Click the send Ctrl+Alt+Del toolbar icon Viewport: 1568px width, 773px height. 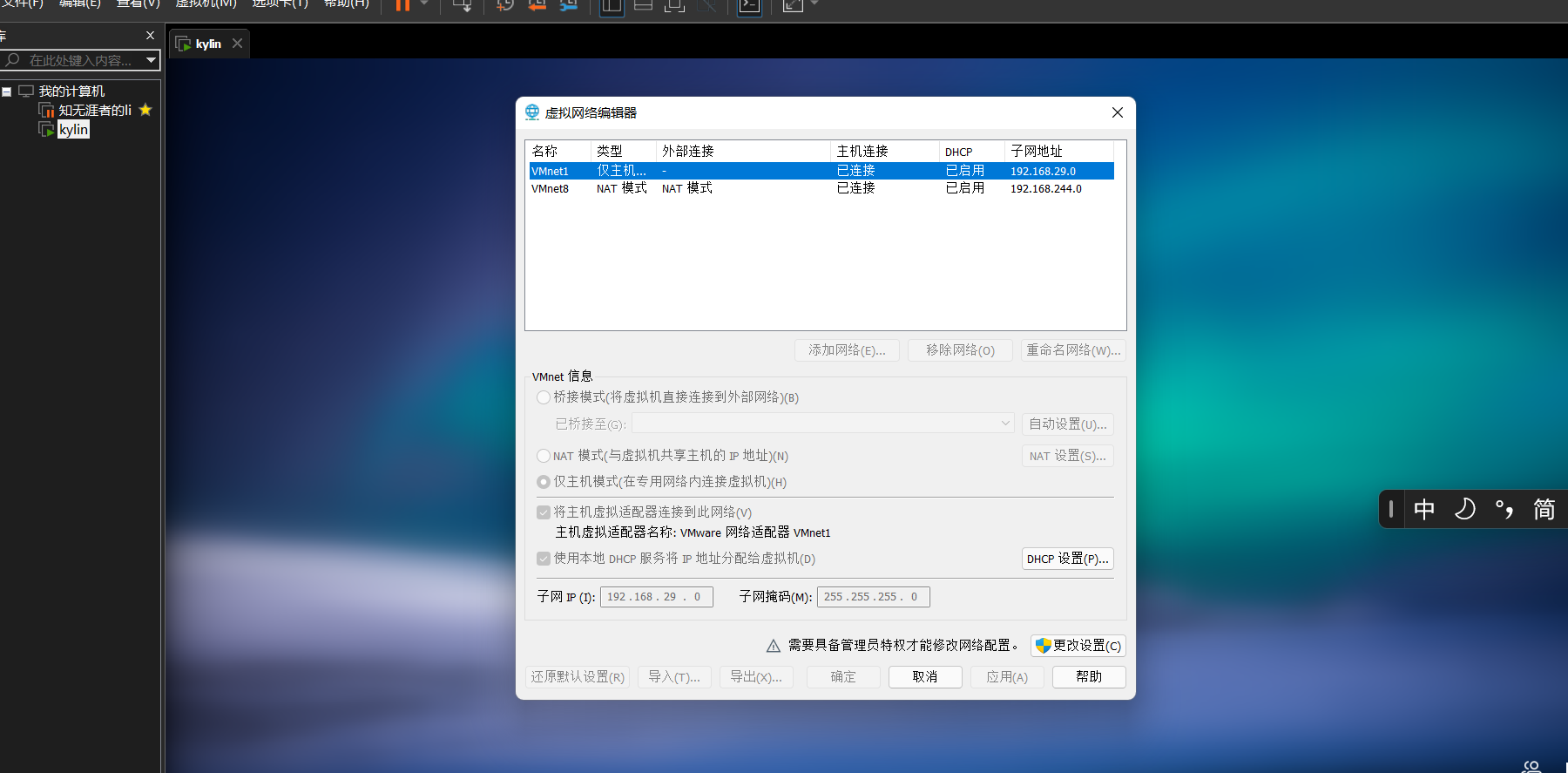(463, 5)
